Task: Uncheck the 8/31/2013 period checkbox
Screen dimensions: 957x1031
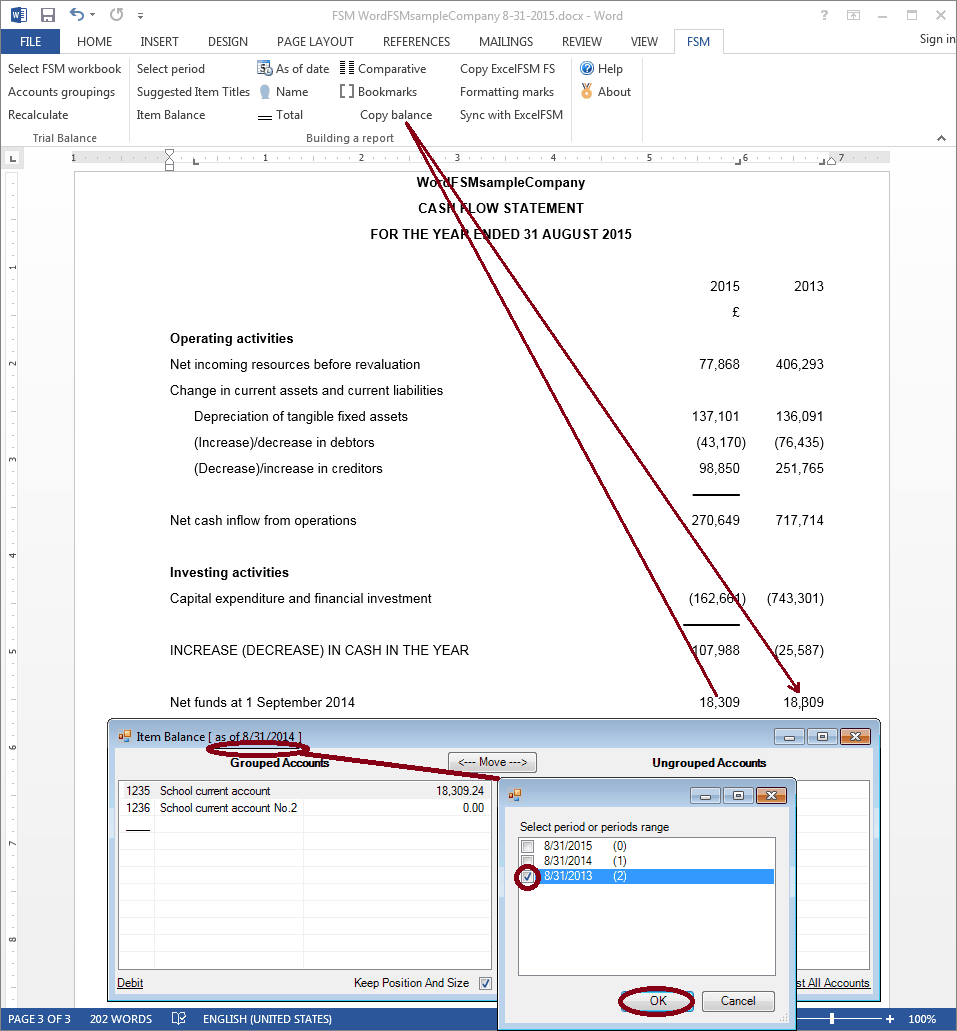Action: click(x=528, y=876)
